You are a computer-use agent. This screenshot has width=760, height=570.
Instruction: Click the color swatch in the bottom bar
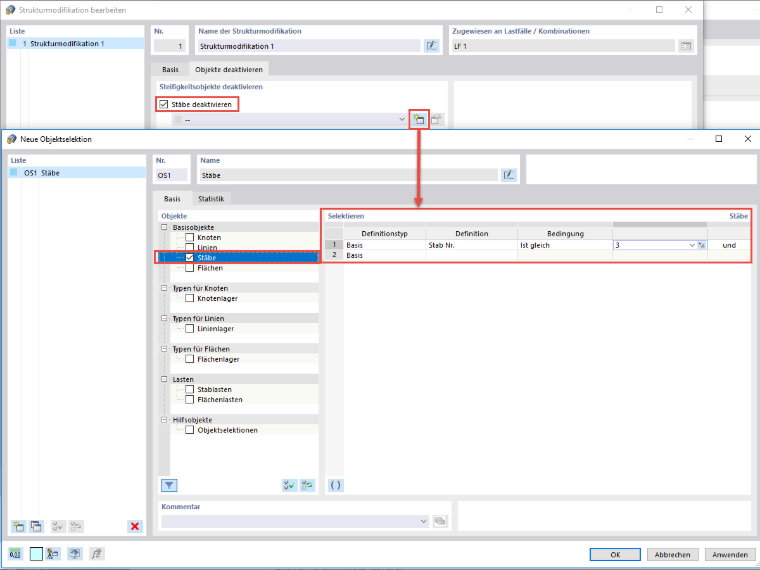click(36, 554)
